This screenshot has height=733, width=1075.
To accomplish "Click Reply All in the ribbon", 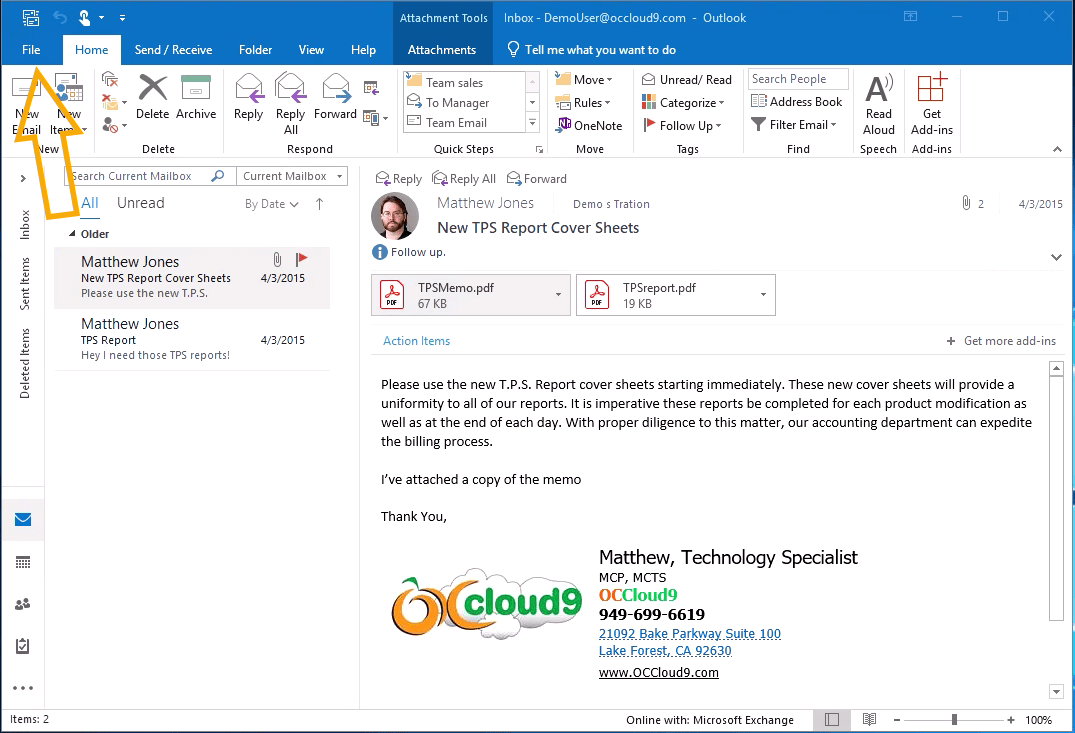I will [x=291, y=104].
